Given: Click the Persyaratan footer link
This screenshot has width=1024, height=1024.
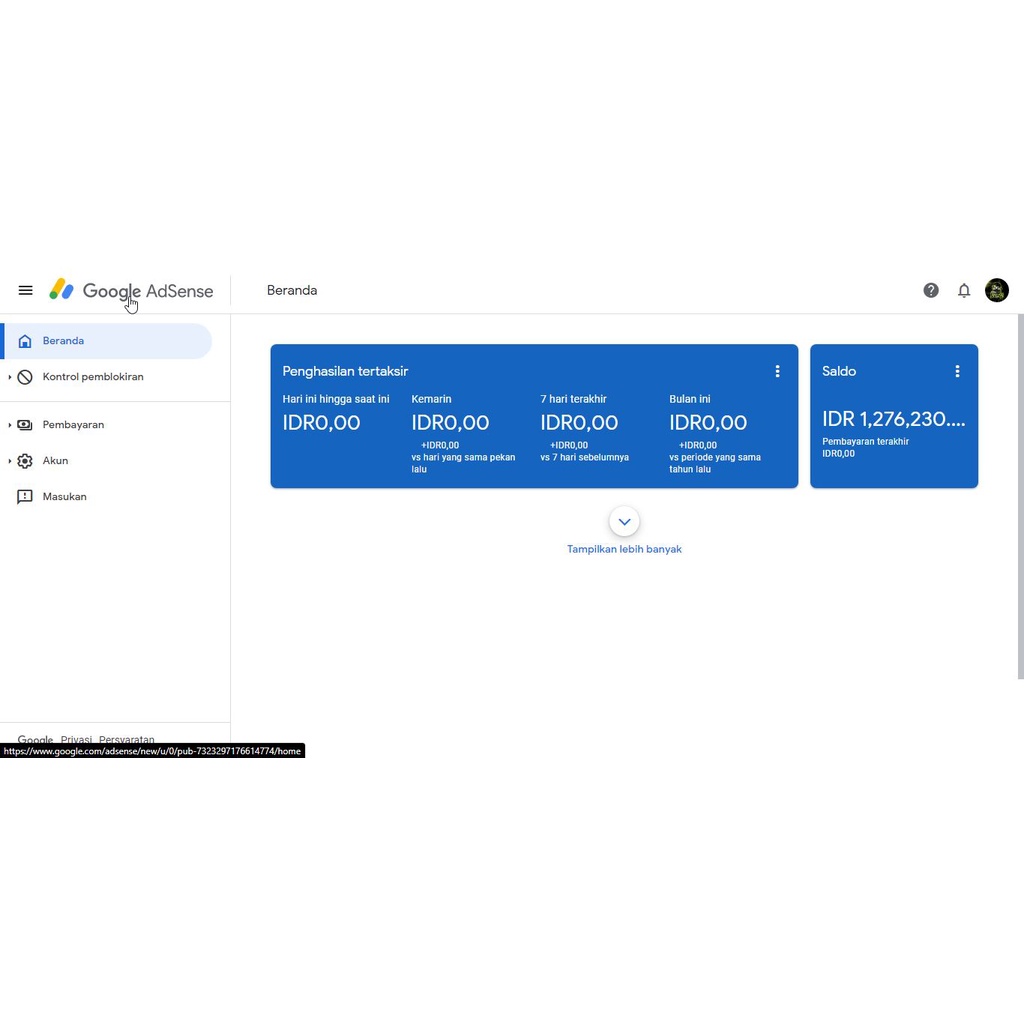Looking at the screenshot, I should (x=126, y=739).
